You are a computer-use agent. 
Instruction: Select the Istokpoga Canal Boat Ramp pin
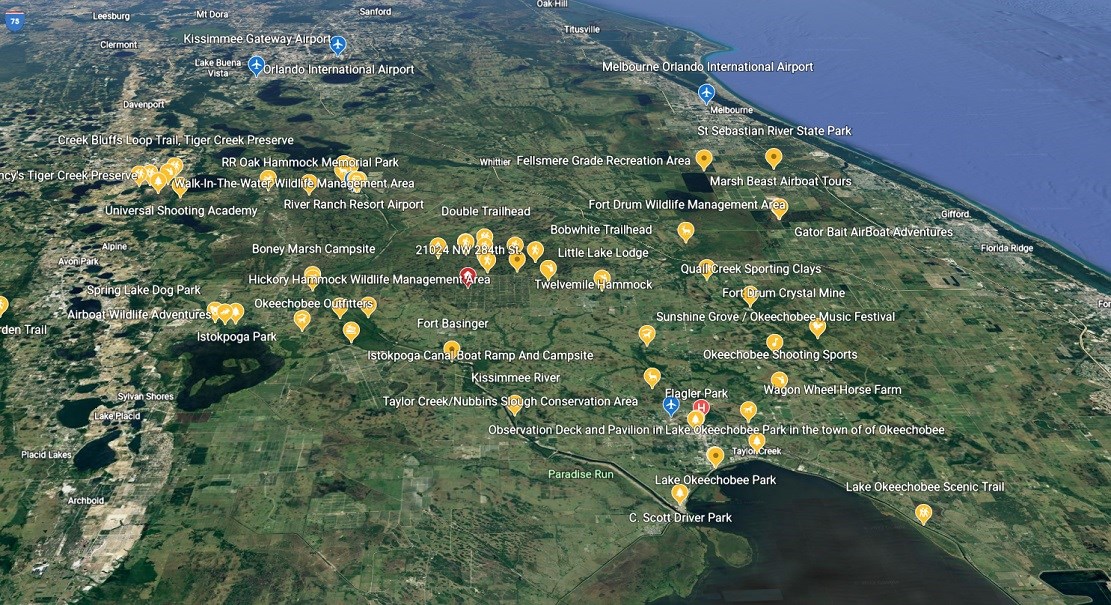click(x=451, y=351)
